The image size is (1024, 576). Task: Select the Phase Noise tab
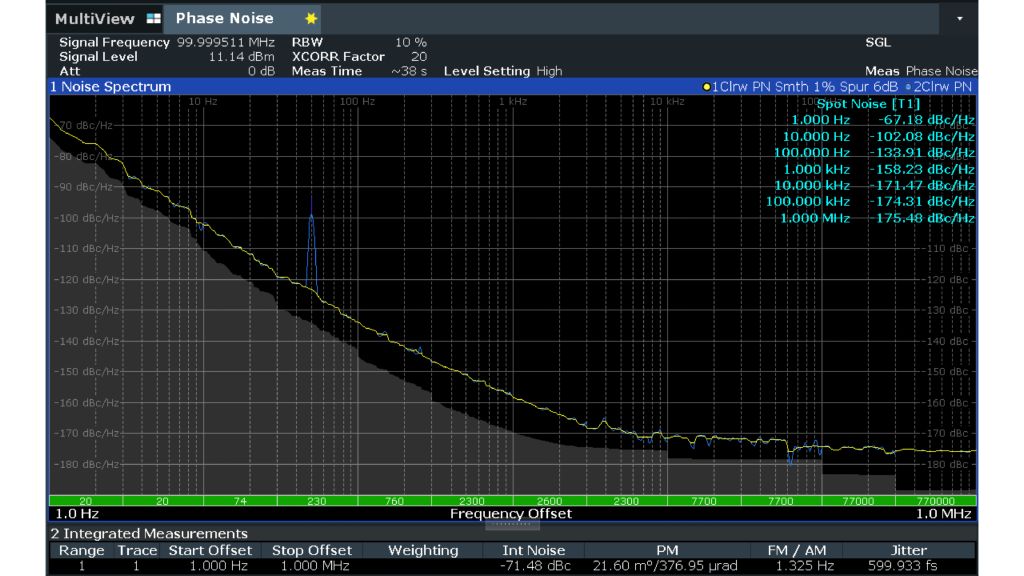pyautogui.click(x=224, y=19)
